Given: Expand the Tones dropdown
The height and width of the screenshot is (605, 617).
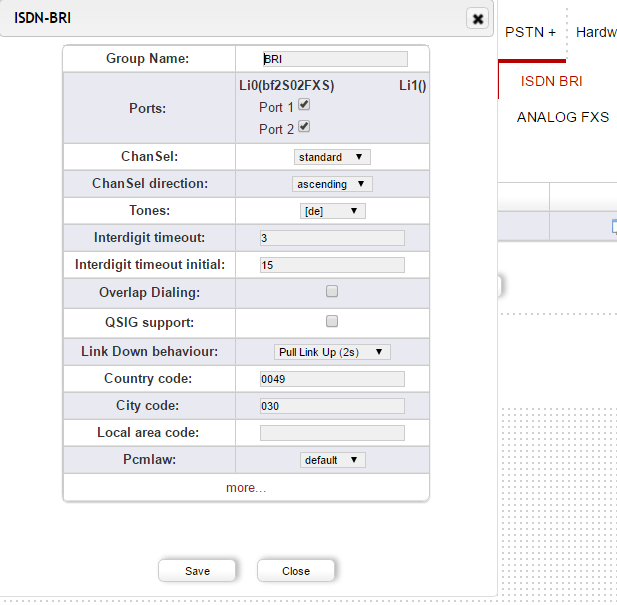Looking at the screenshot, I should click(x=332, y=211).
